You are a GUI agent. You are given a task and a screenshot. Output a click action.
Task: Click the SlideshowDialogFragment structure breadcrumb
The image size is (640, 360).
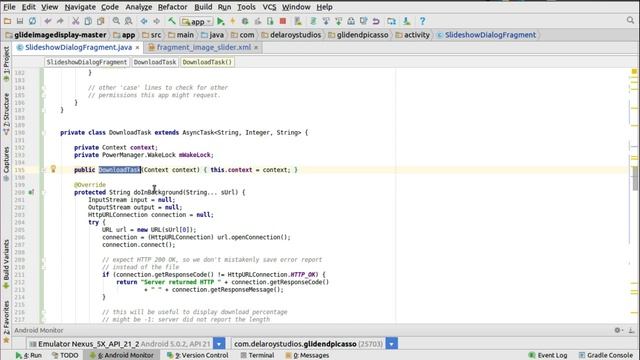coord(87,62)
